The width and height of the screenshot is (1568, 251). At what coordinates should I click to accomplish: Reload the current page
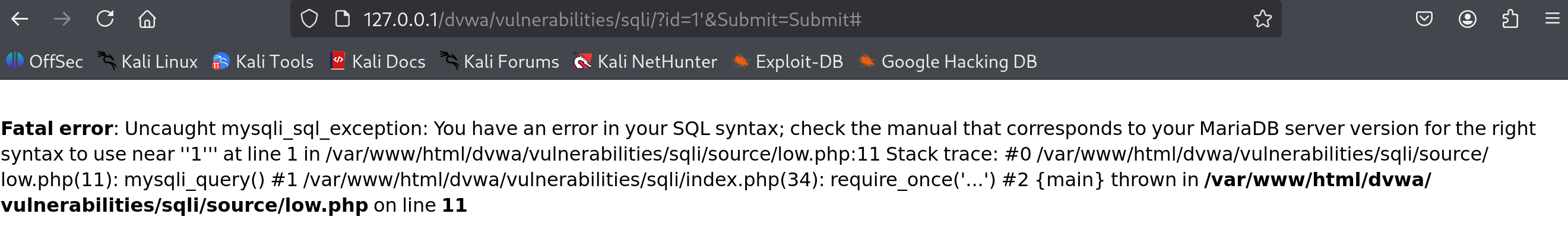pos(104,20)
